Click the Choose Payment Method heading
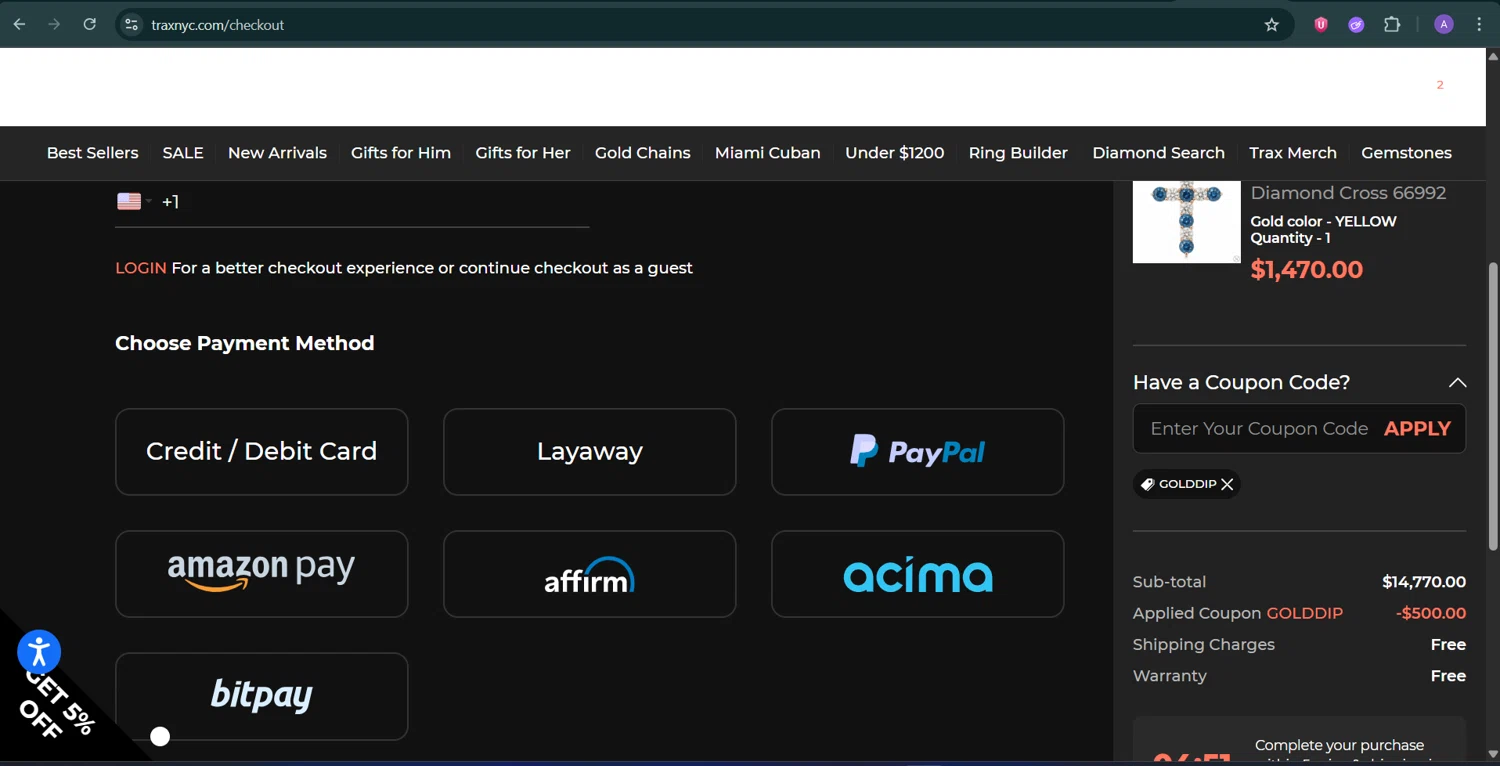This screenshot has height=766, width=1500. [x=245, y=343]
